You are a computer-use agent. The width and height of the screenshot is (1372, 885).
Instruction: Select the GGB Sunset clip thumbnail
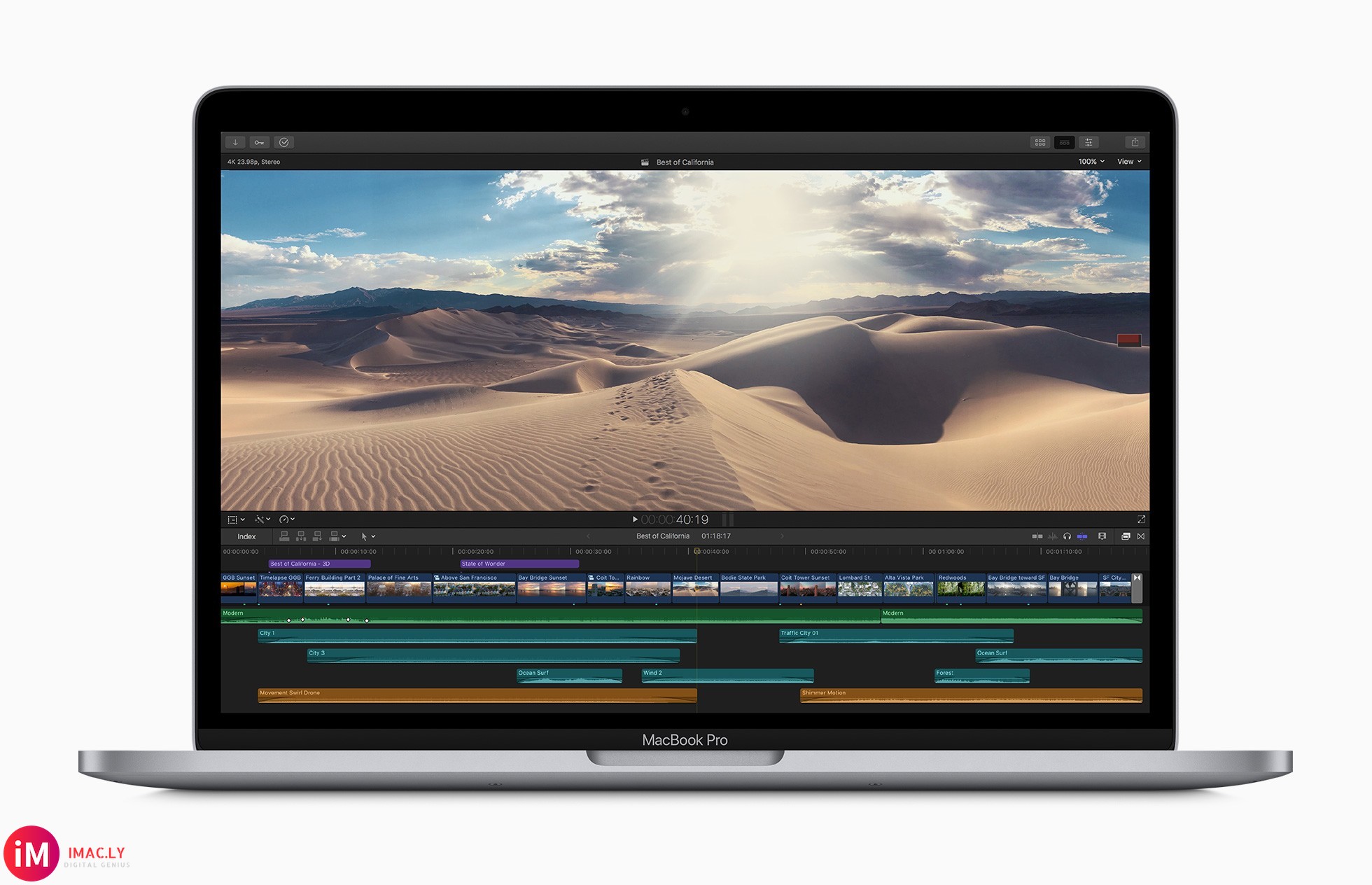(x=239, y=589)
